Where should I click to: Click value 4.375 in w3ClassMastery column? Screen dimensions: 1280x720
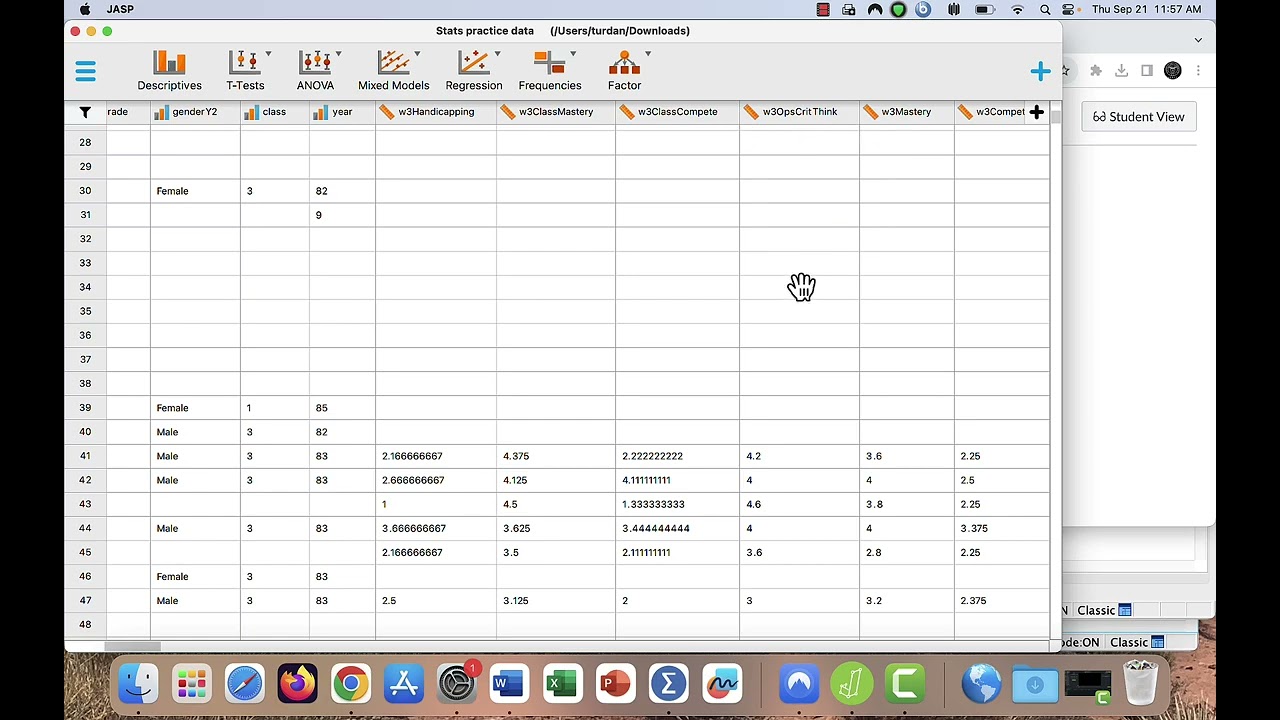[x=516, y=456]
